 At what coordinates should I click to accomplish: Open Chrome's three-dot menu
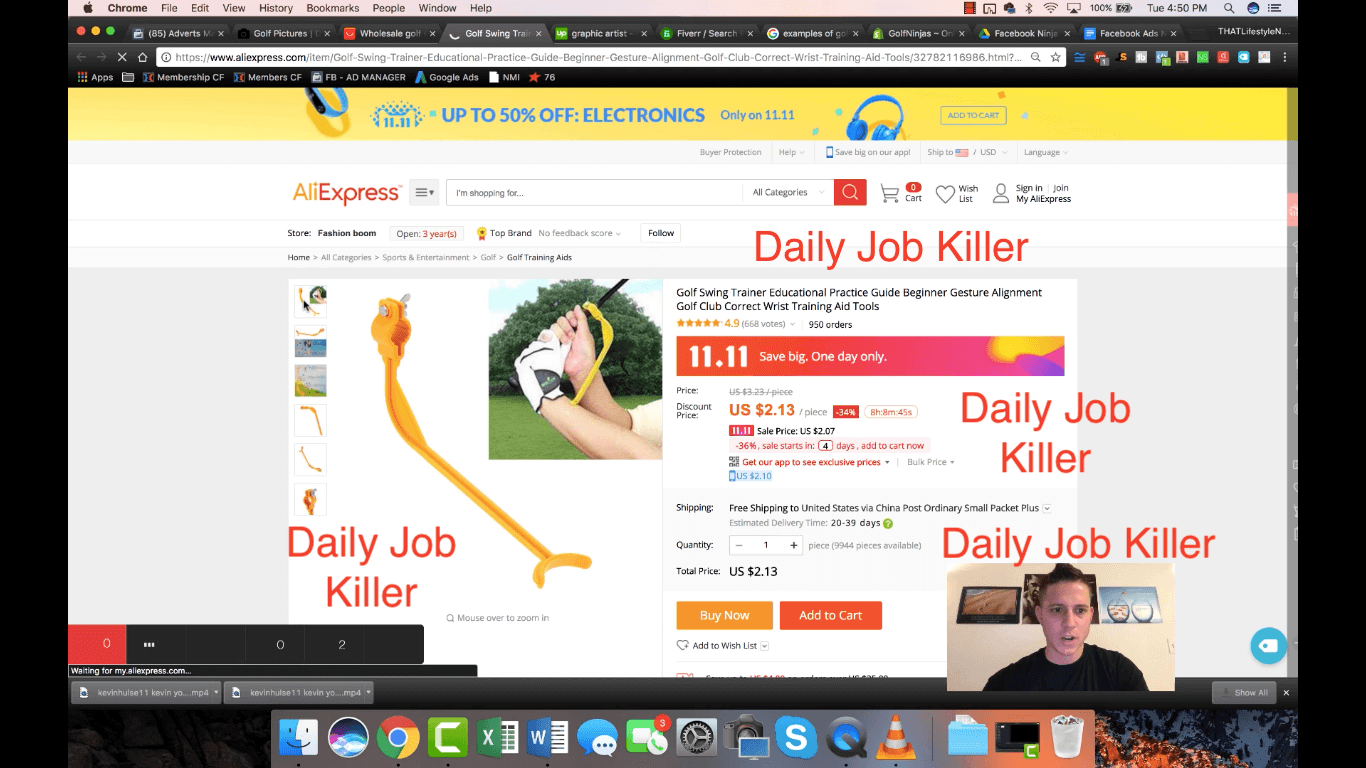pos(1285,57)
